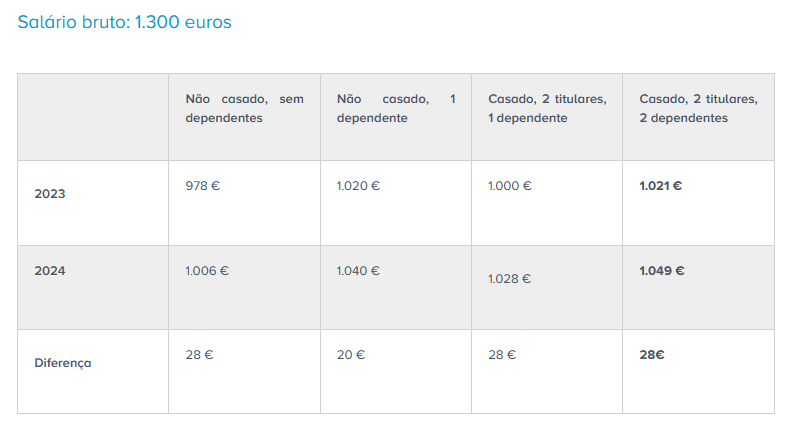The width and height of the screenshot is (794, 440).
Task: Select the bold 1.049 € value
Action: coord(662,271)
